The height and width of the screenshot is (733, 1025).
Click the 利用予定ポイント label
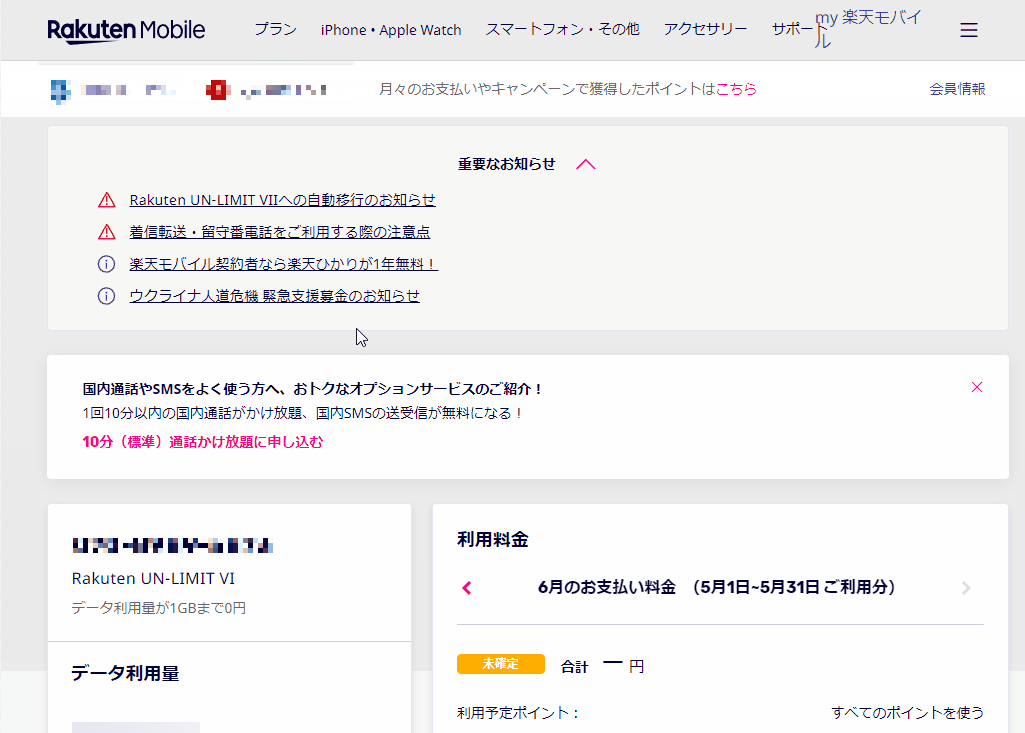click(518, 713)
